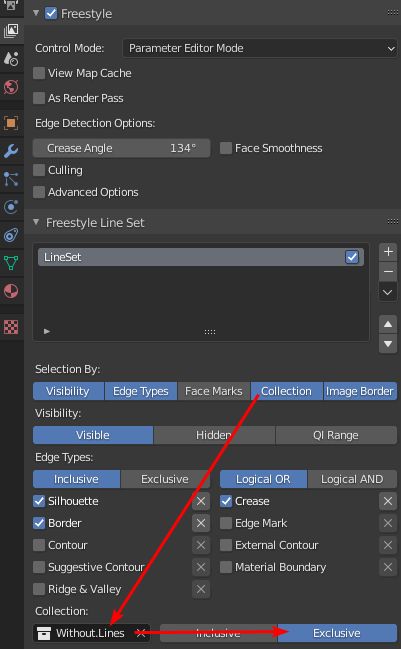The image size is (401, 649).
Task: Clear the Without.Lines collection with X
Action: [x=141, y=633]
